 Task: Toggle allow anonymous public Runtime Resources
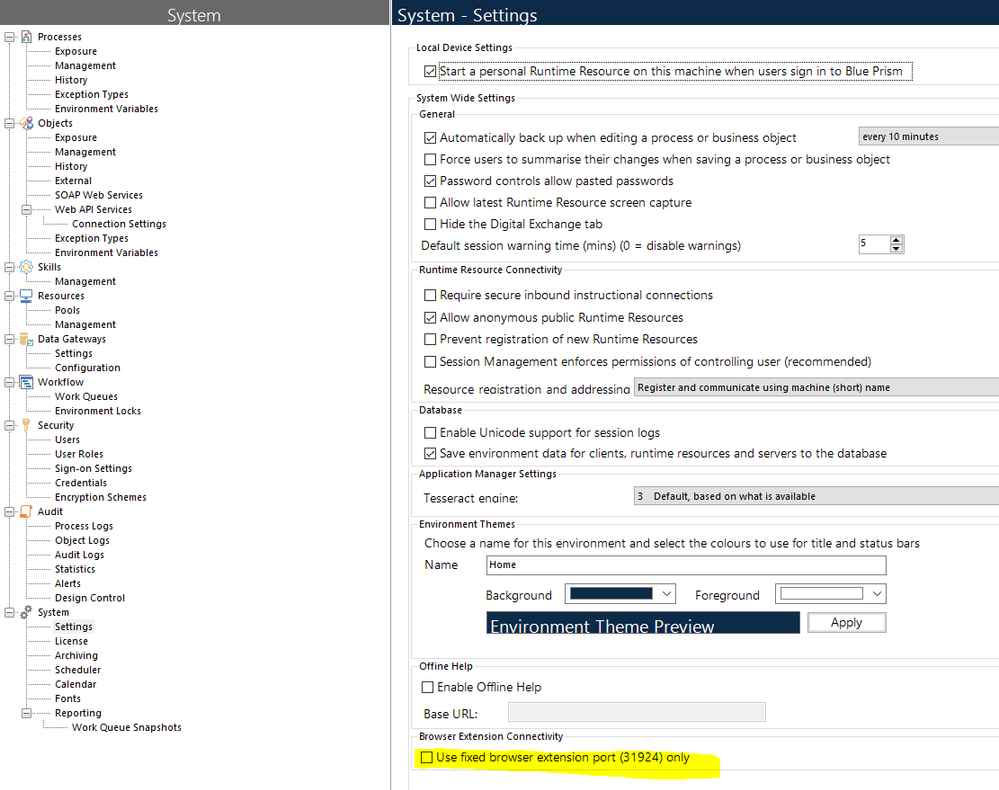(x=430, y=317)
